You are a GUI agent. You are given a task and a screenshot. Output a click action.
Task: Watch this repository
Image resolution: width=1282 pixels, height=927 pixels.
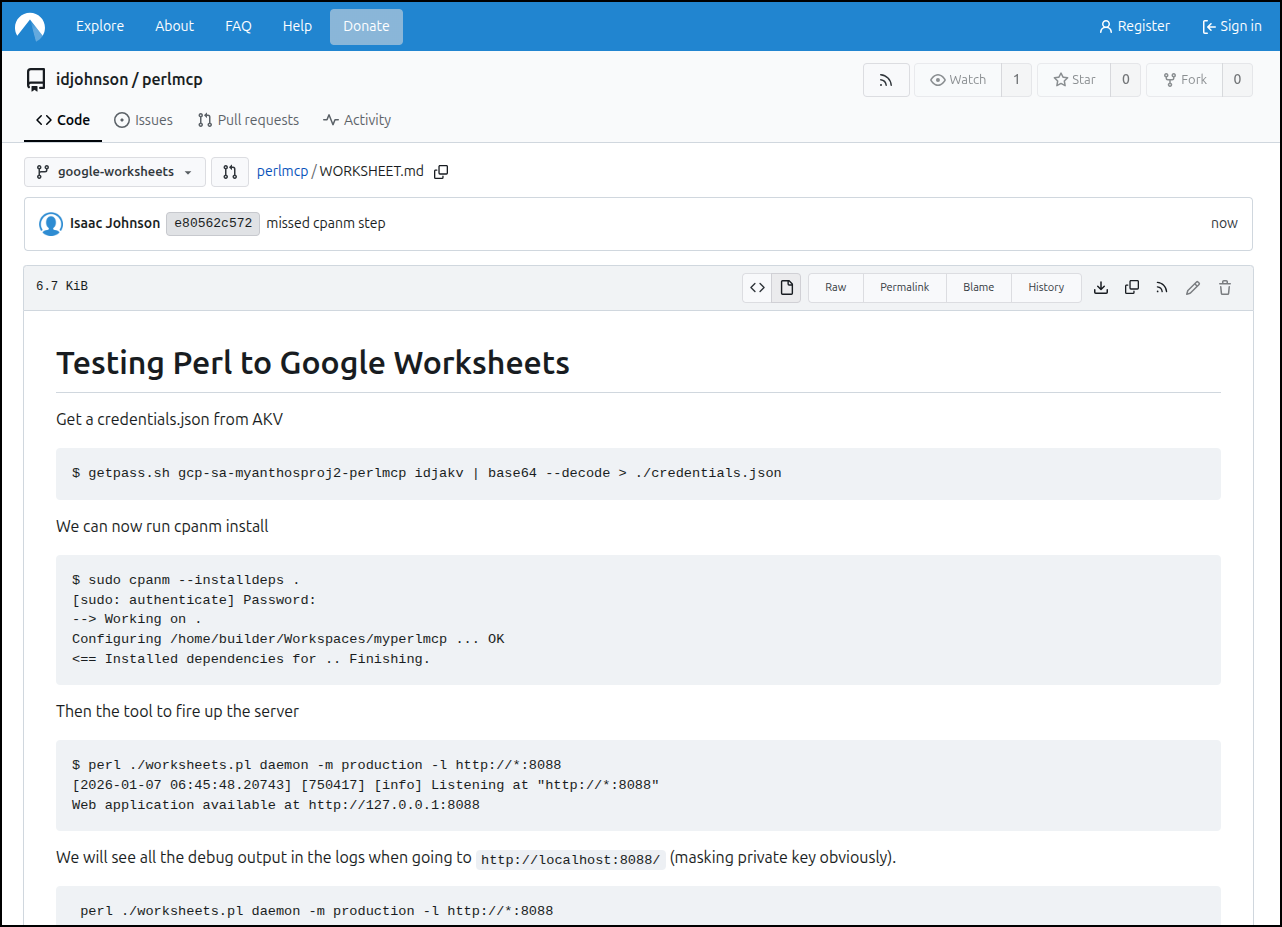click(958, 80)
